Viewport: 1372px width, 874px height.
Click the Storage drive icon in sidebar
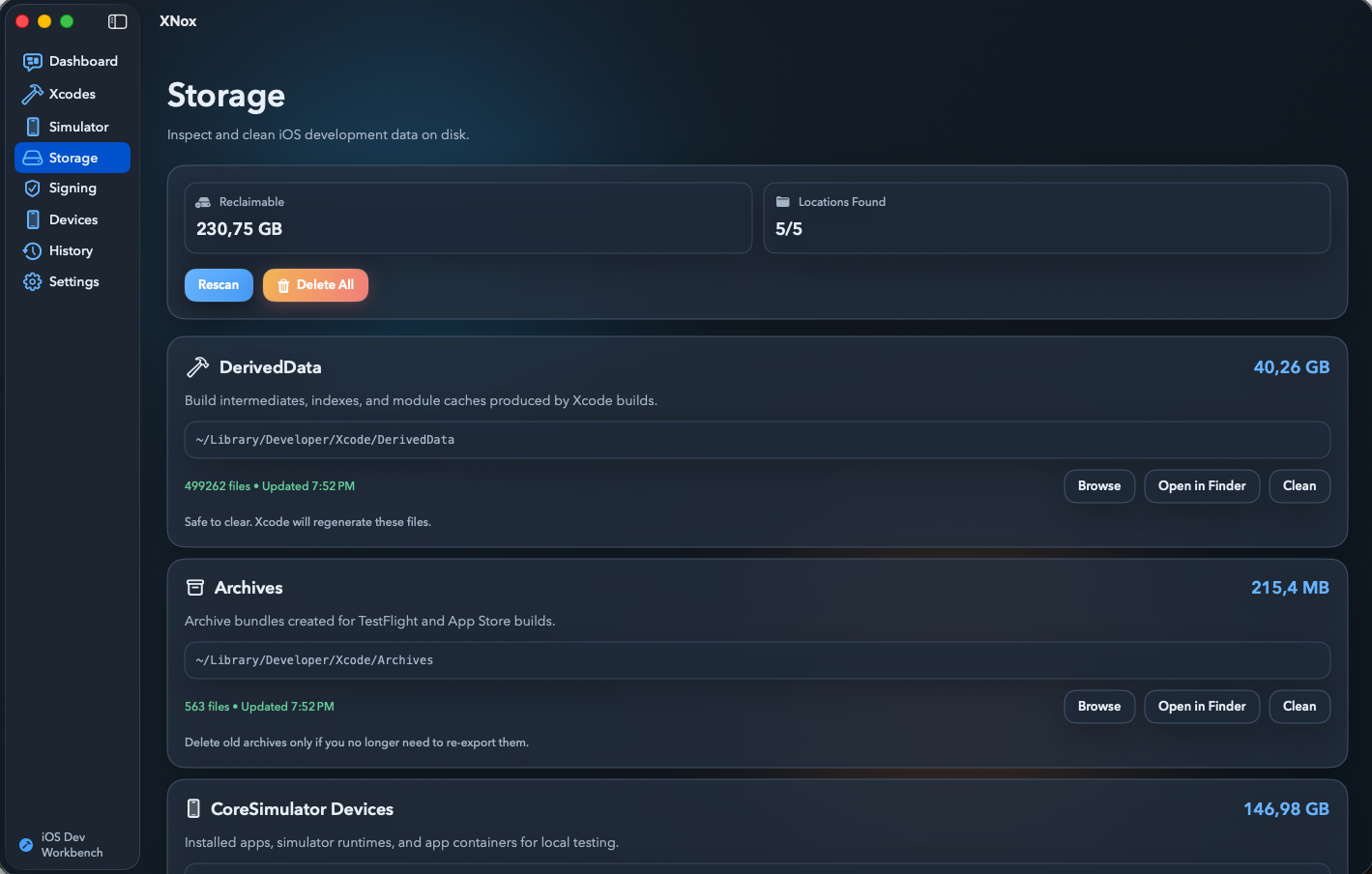[32, 158]
